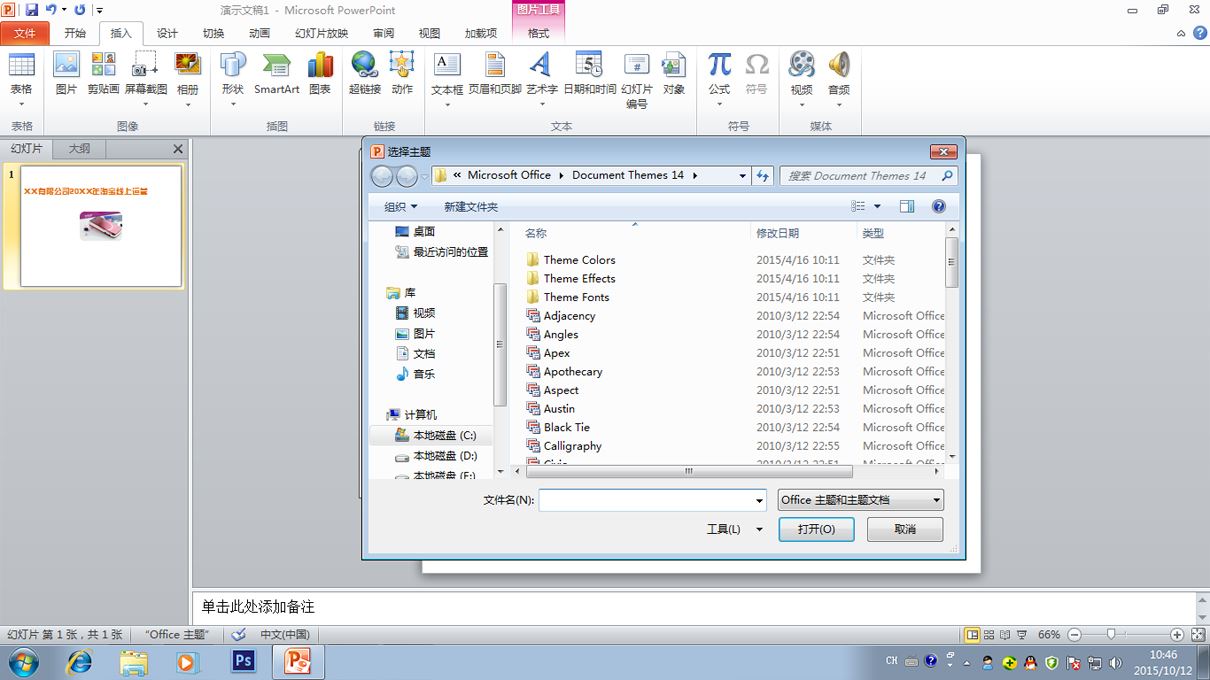Viewport: 1210px width, 680px height.
Task: Click the Cancel (取消) button
Action: (905, 529)
